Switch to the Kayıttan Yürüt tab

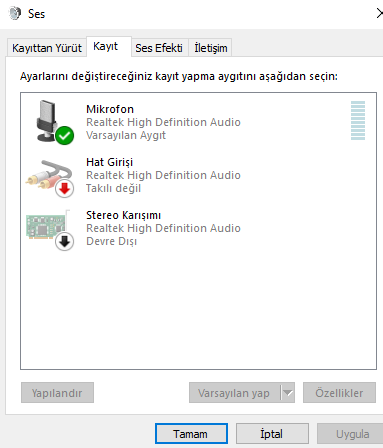click(47, 48)
